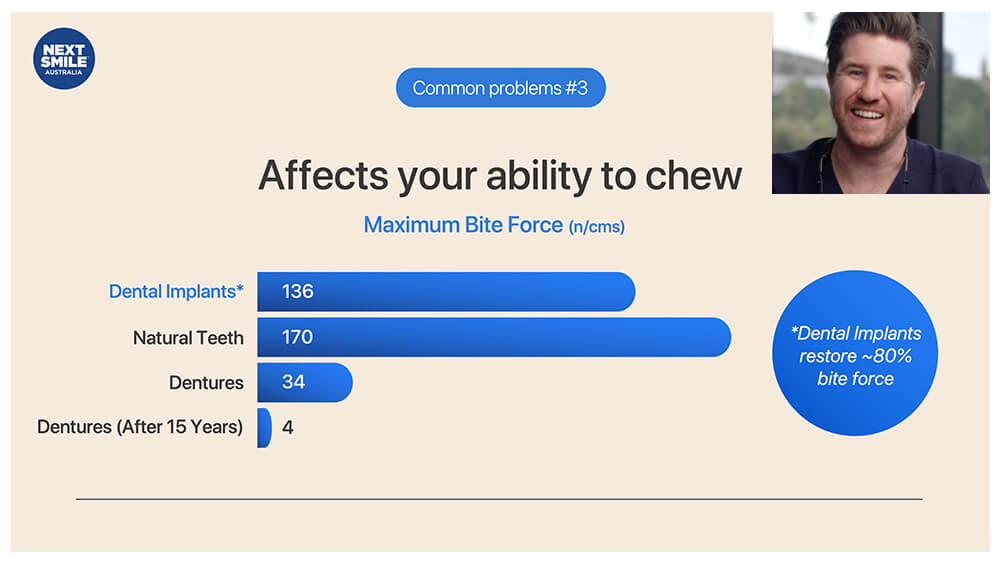This screenshot has width=1001, height=563.
Task: Click the horizontal divider line below chart
Action: click(x=499, y=499)
